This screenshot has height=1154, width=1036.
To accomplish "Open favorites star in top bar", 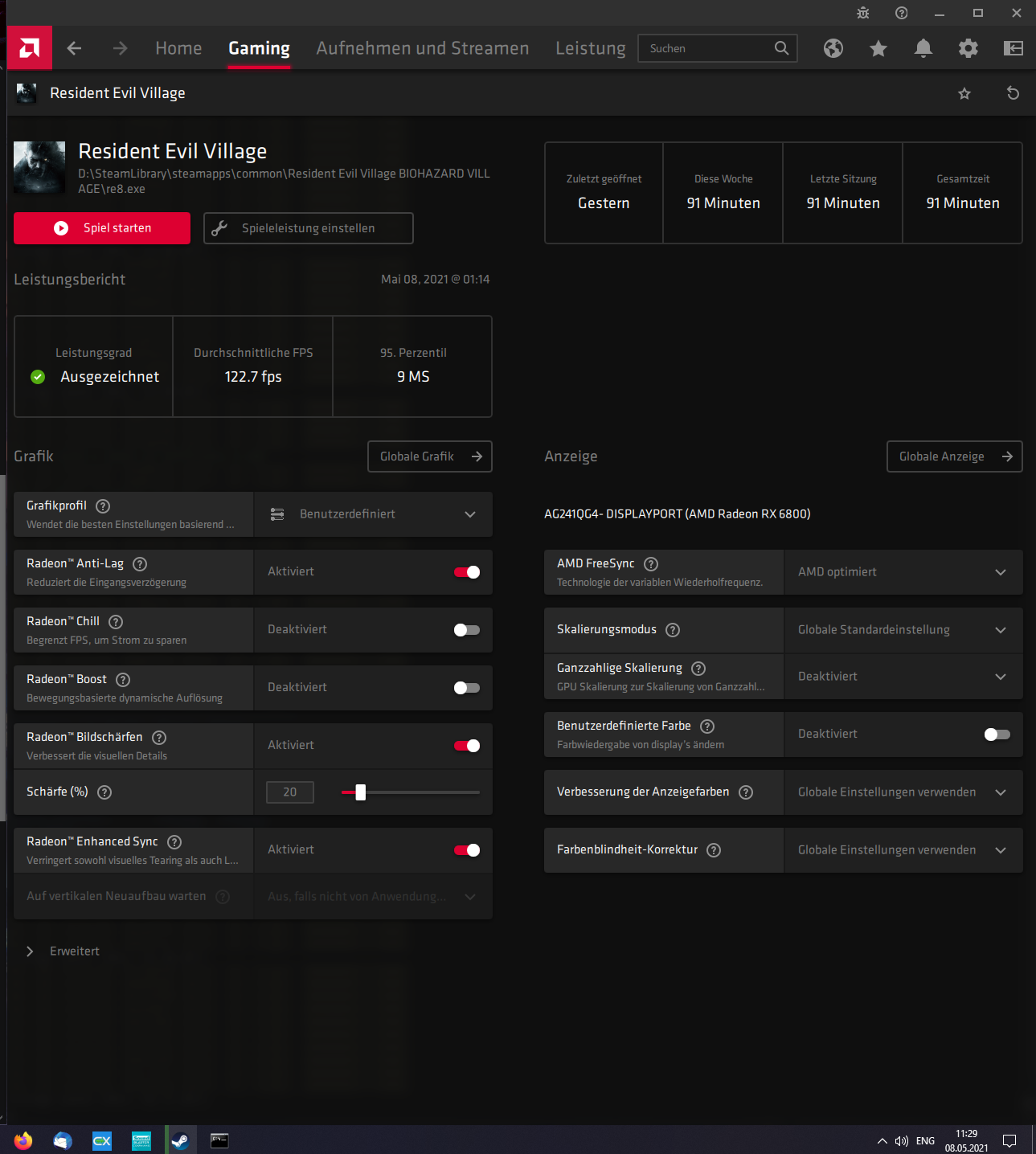I will click(878, 48).
